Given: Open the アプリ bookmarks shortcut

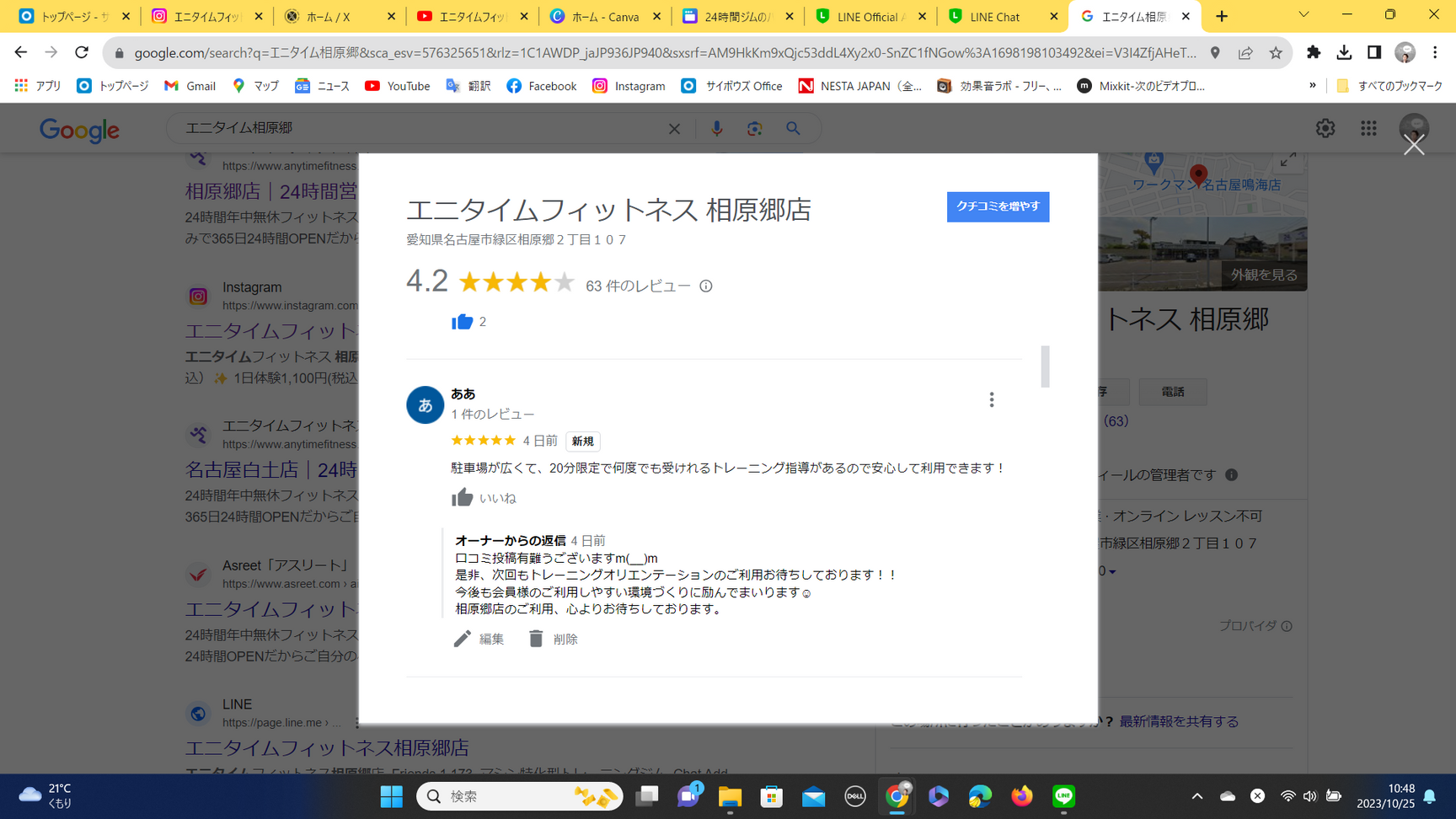Looking at the screenshot, I should 38,86.
